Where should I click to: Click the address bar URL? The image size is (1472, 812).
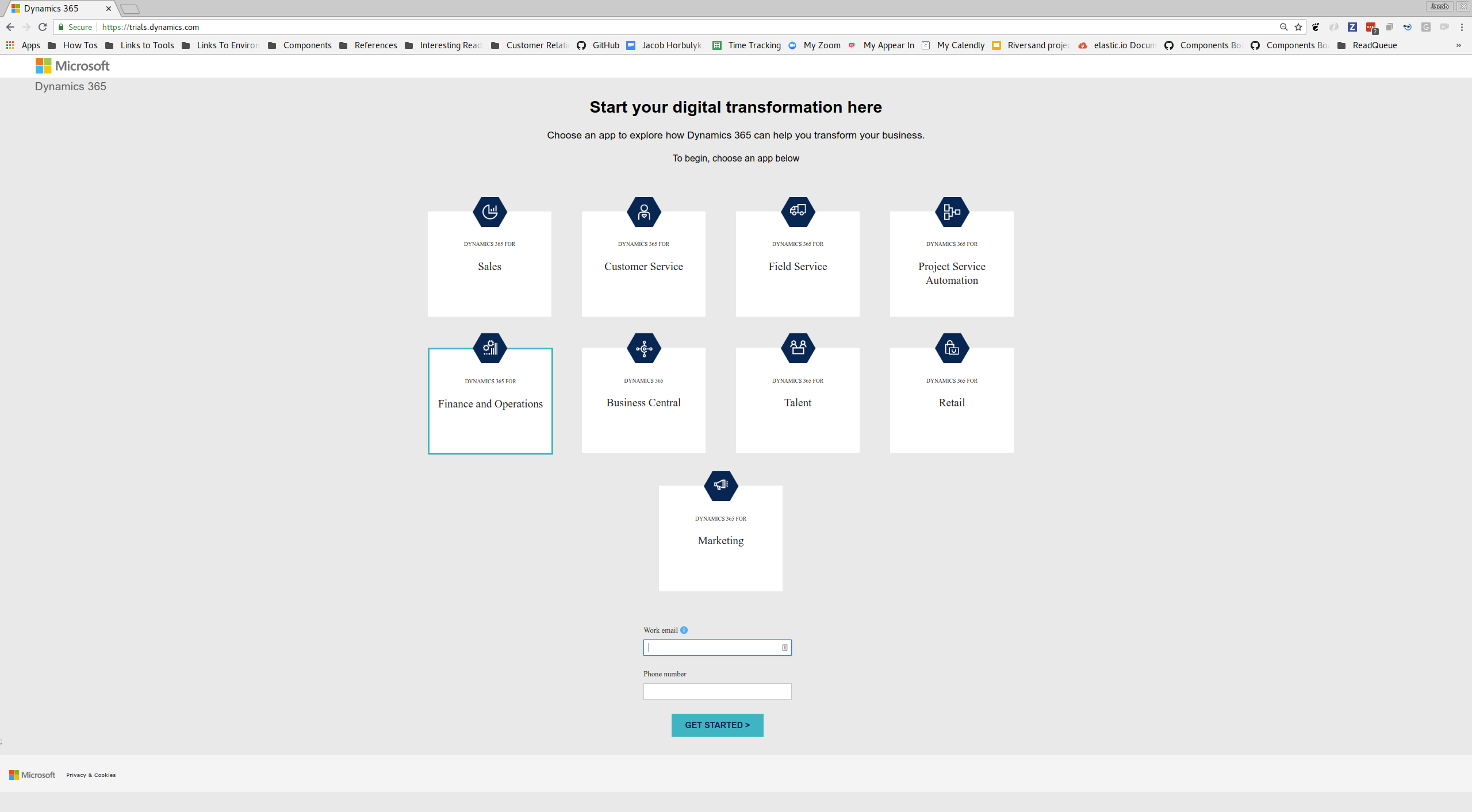[151, 27]
